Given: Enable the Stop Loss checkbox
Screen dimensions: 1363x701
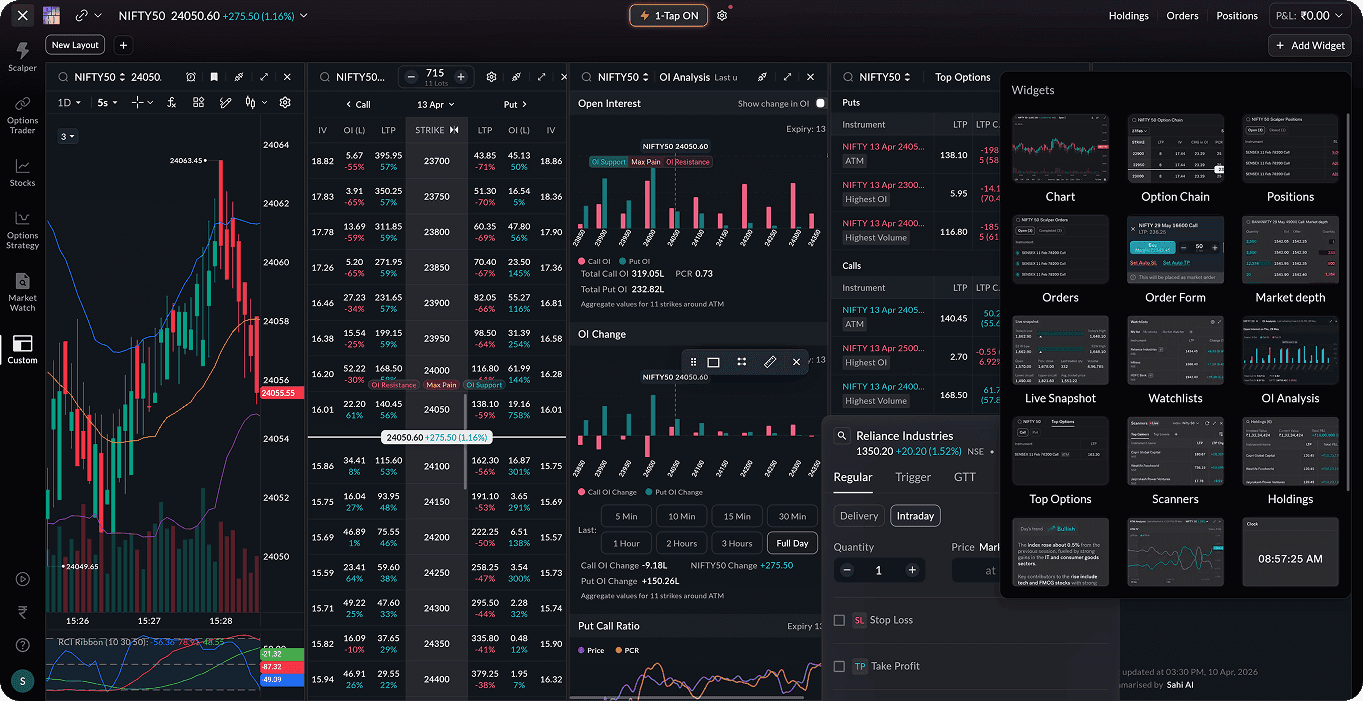Looking at the screenshot, I should click(x=839, y=620).
